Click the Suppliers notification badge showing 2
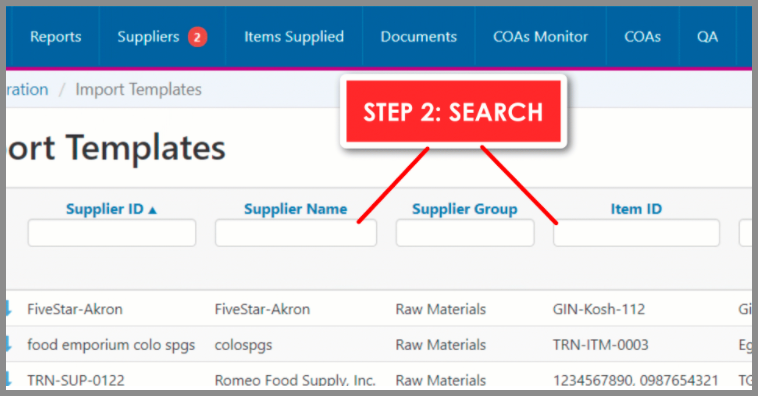The width and height of the screenshot is (758, 396). 197,37
